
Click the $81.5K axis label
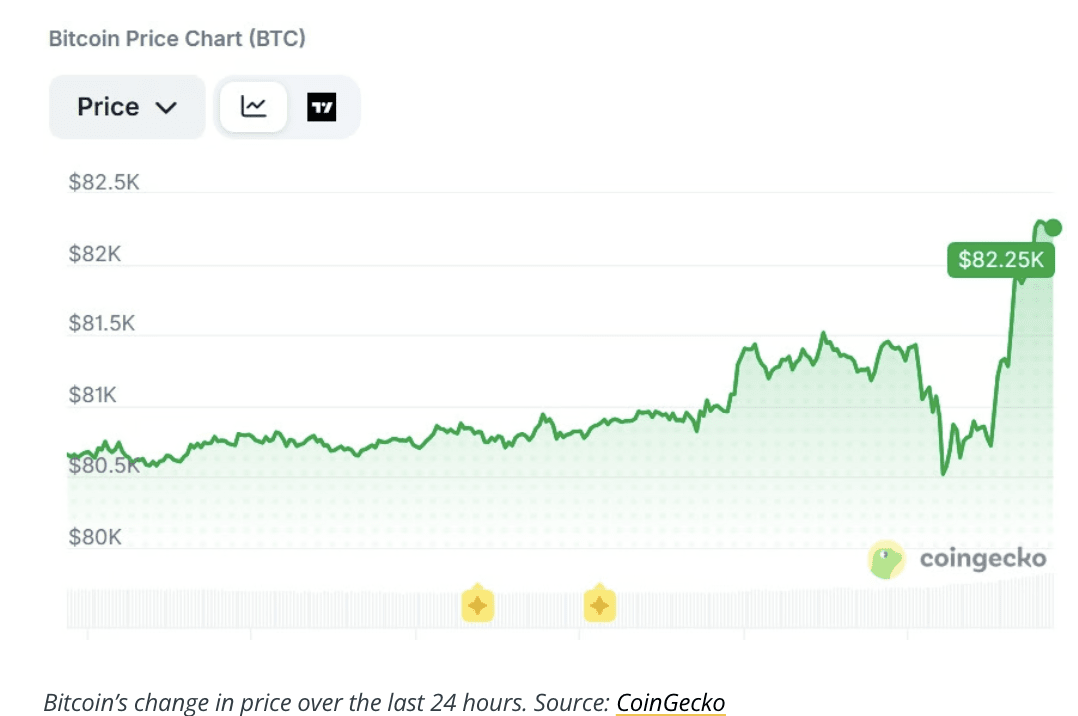[x=102, y=323]
